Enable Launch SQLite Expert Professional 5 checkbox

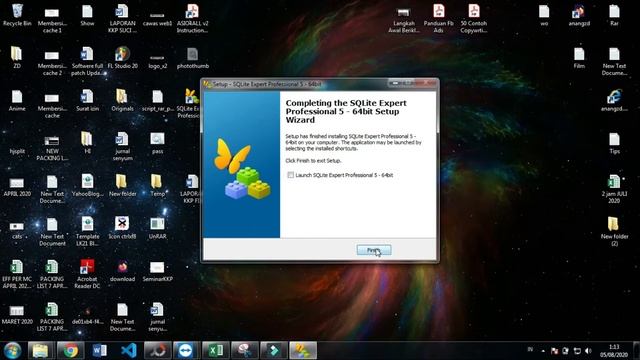coord(291,175)
